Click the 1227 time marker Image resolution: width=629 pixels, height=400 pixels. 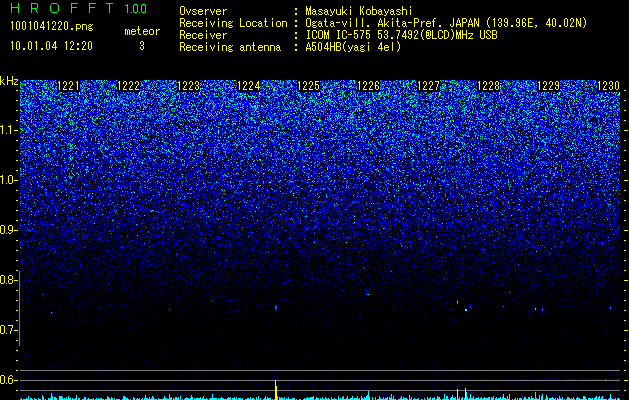tap(428, 86)
